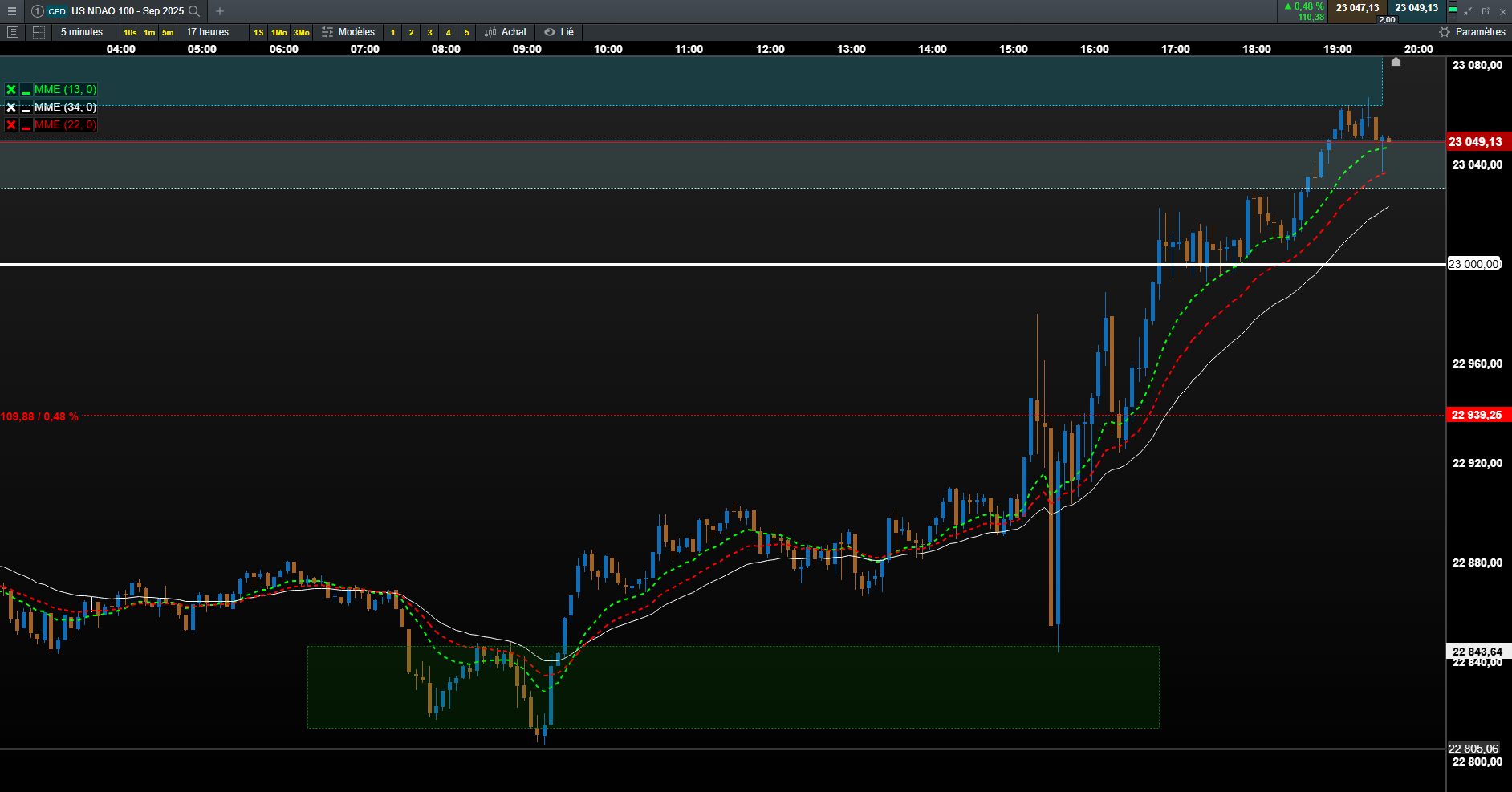
Task: Open the list panel icon in toolbar
Action: (x=12, y=32)
